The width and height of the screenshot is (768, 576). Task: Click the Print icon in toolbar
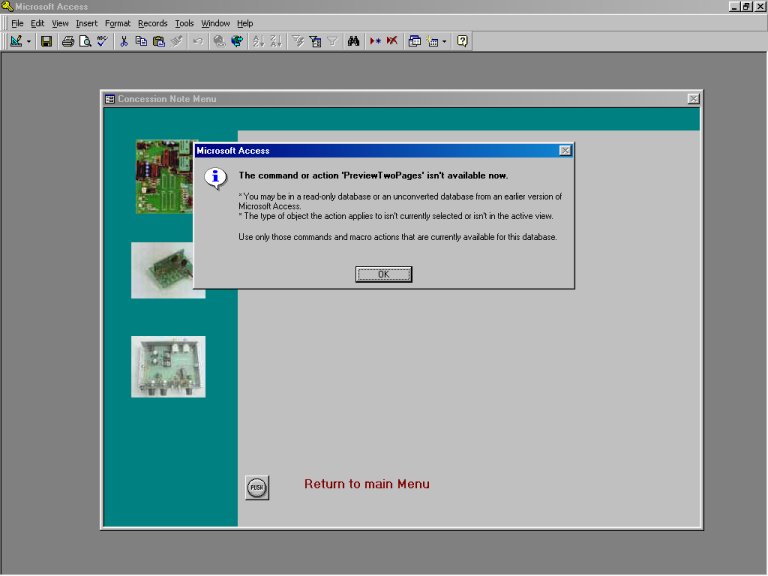tap(68, 41)
